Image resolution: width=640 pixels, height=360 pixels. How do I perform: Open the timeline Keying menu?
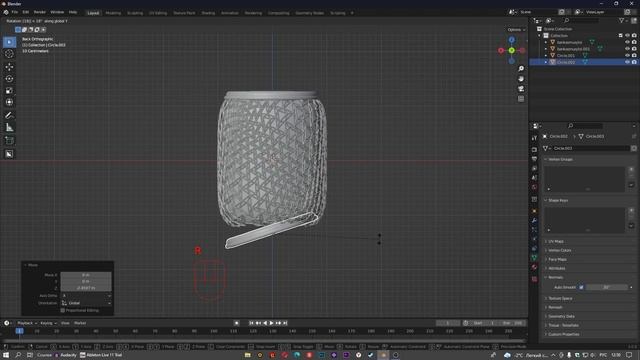pyautogui.click(x=48, y=323)
